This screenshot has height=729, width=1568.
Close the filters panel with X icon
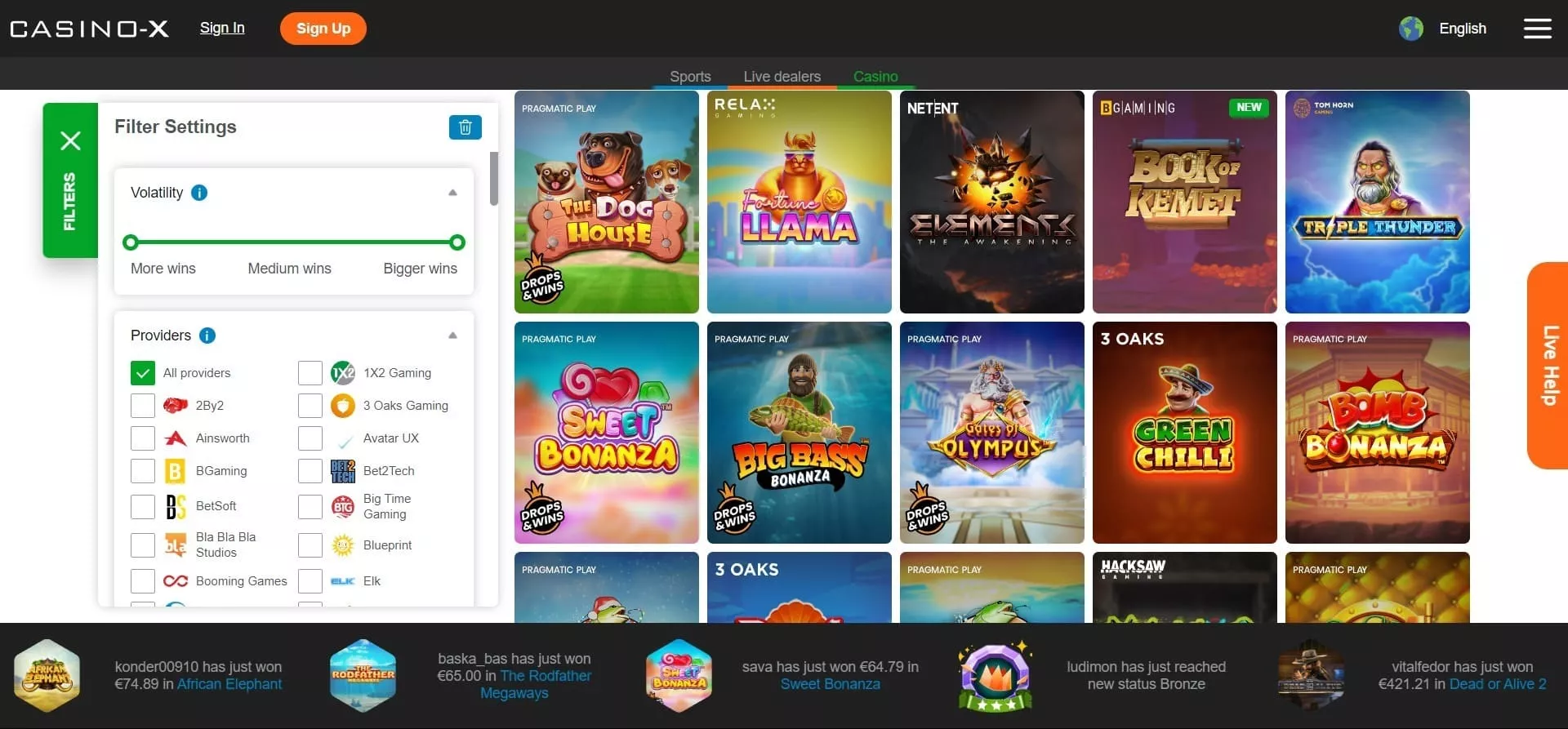[x=70, y=141]
